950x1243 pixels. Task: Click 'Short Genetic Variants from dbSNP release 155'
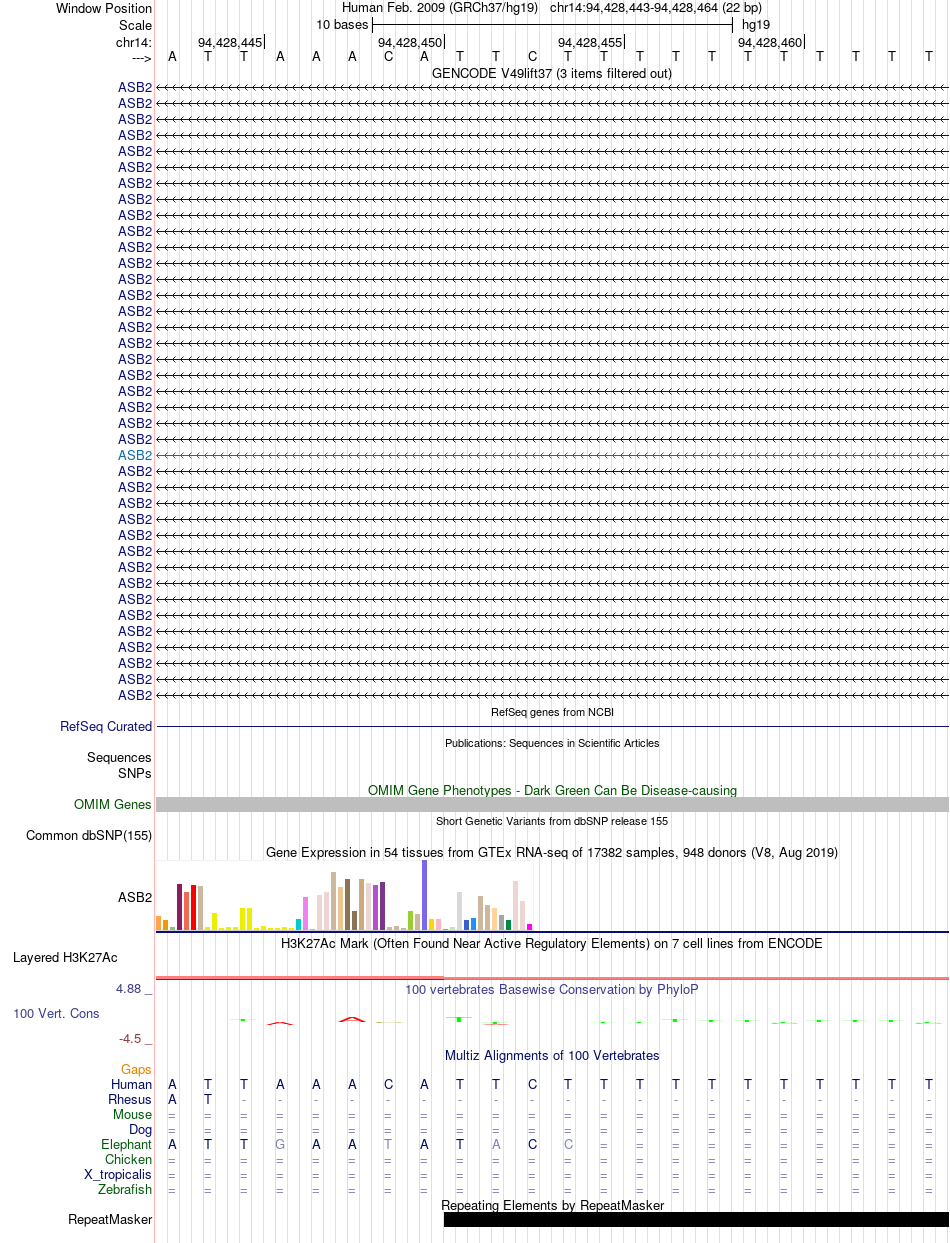click(x=552, y=821)
